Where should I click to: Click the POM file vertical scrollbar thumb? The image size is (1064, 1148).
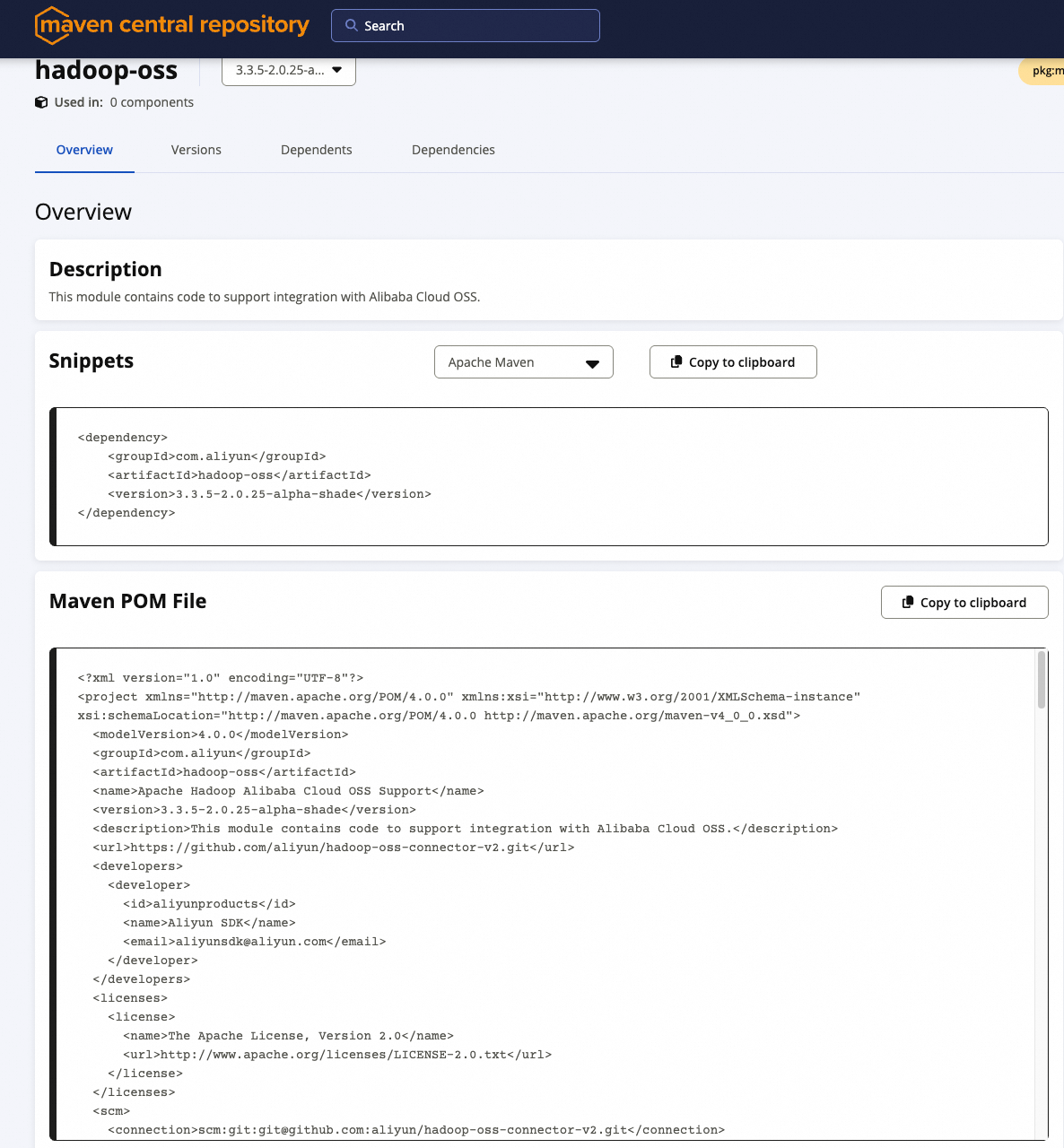pos(1042,679)
